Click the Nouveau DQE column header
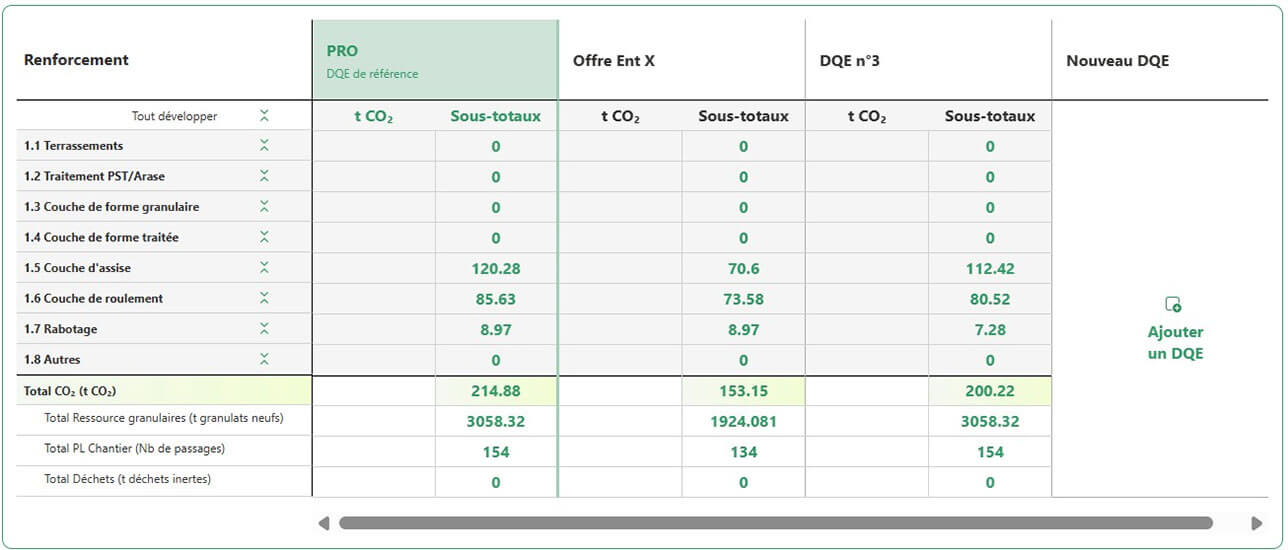Viewport: 1288px width, 550px height. [1160, 60]
